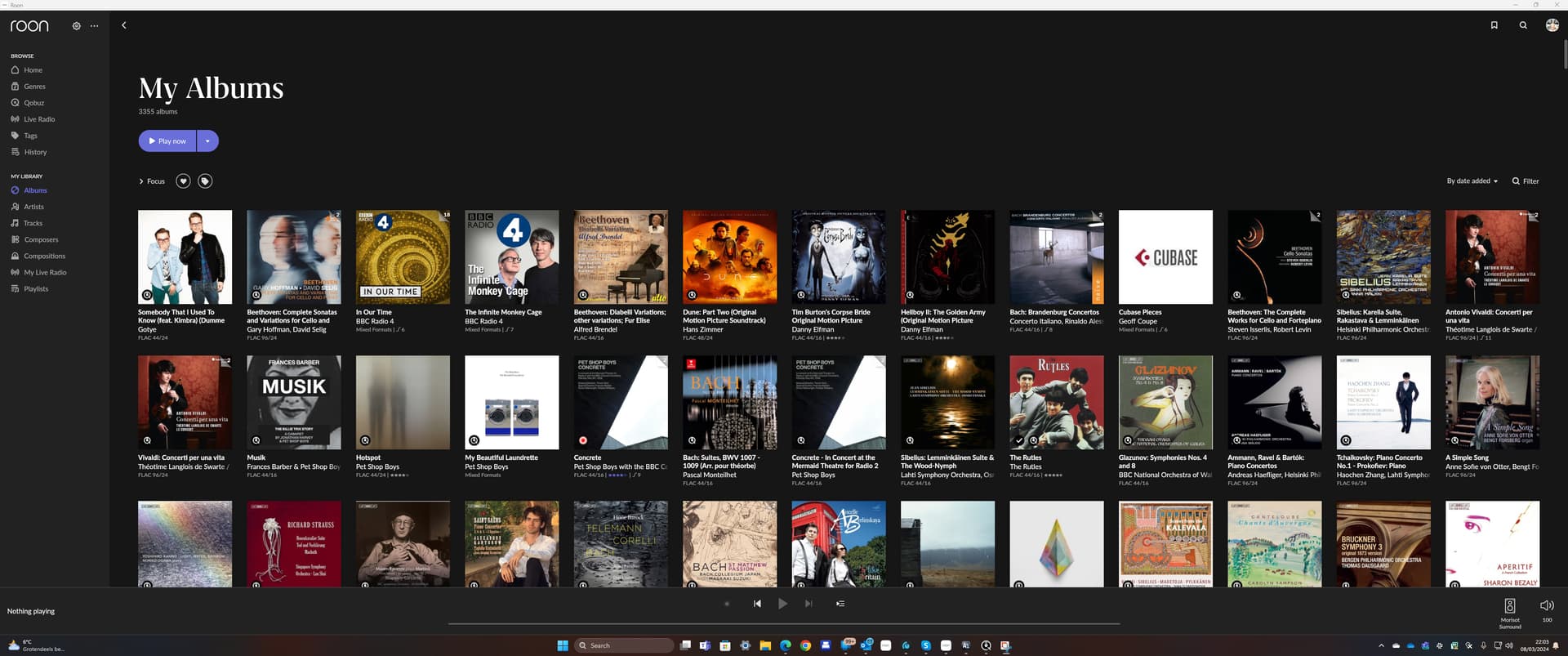This screenshot has height=656, width=1568.
Task: Open Skype from the taskbar
Action: (925, 645)
